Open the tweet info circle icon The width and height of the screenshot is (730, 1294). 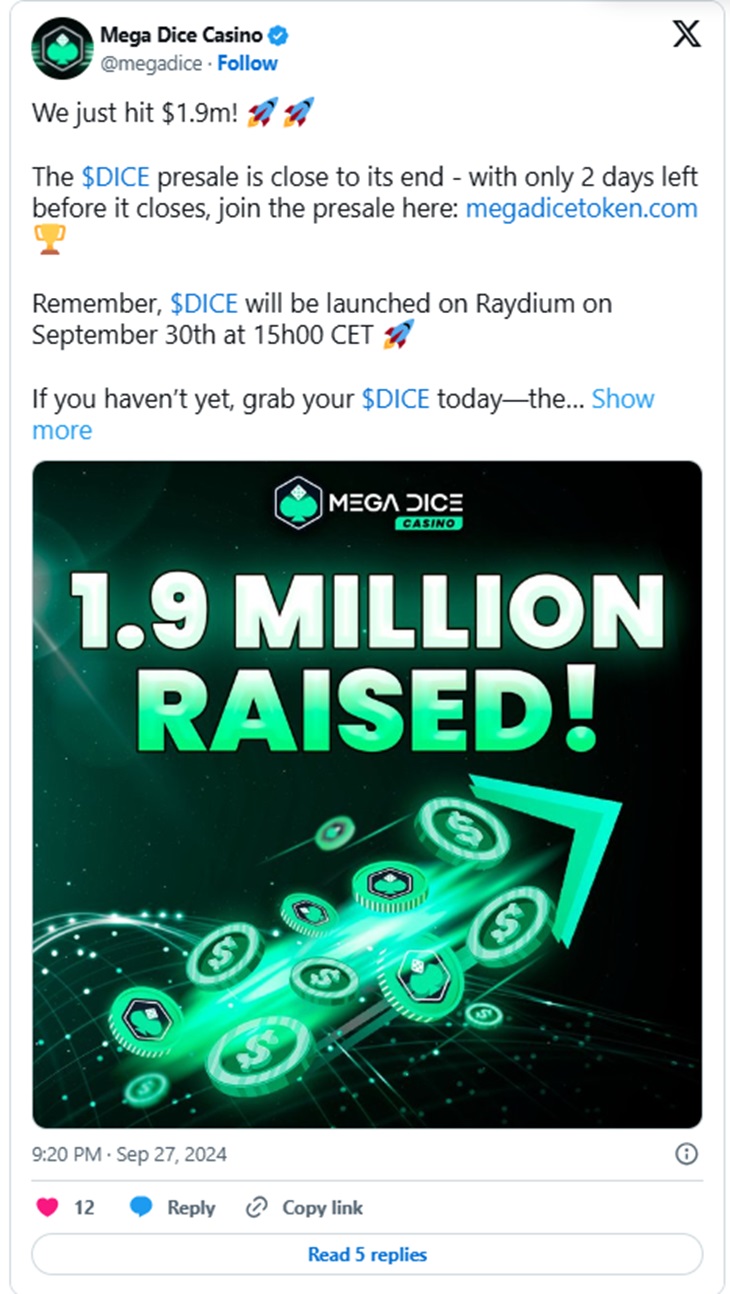(686, 1154)
